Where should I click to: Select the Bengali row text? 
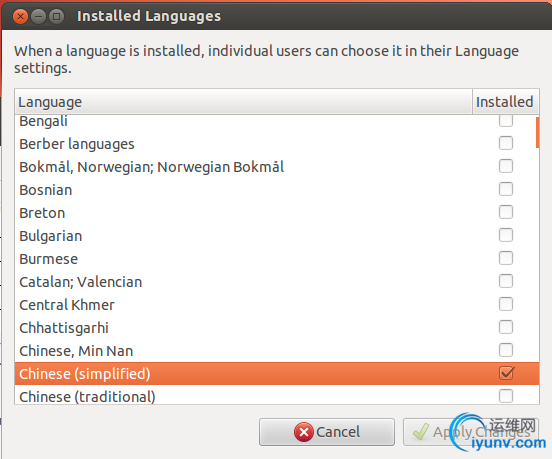[43, 121]
